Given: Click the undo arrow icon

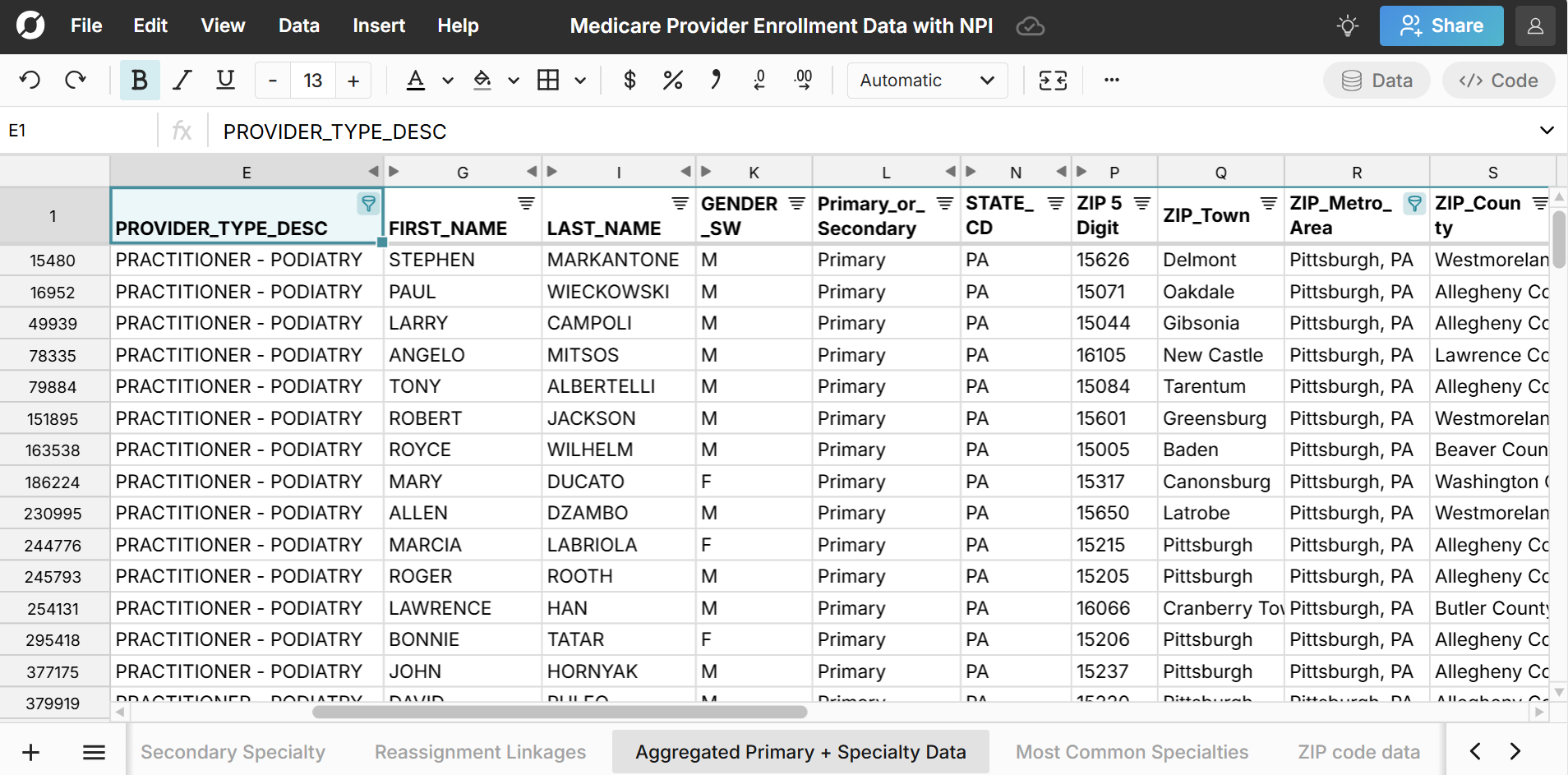Looking at the screenshot, I should click(x=30, y=81).
